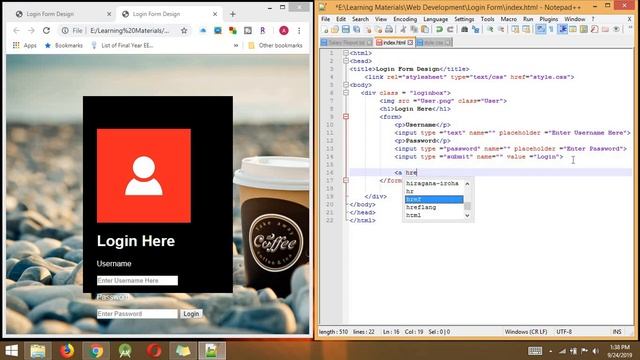Click the Redo arrow icon

450,29
